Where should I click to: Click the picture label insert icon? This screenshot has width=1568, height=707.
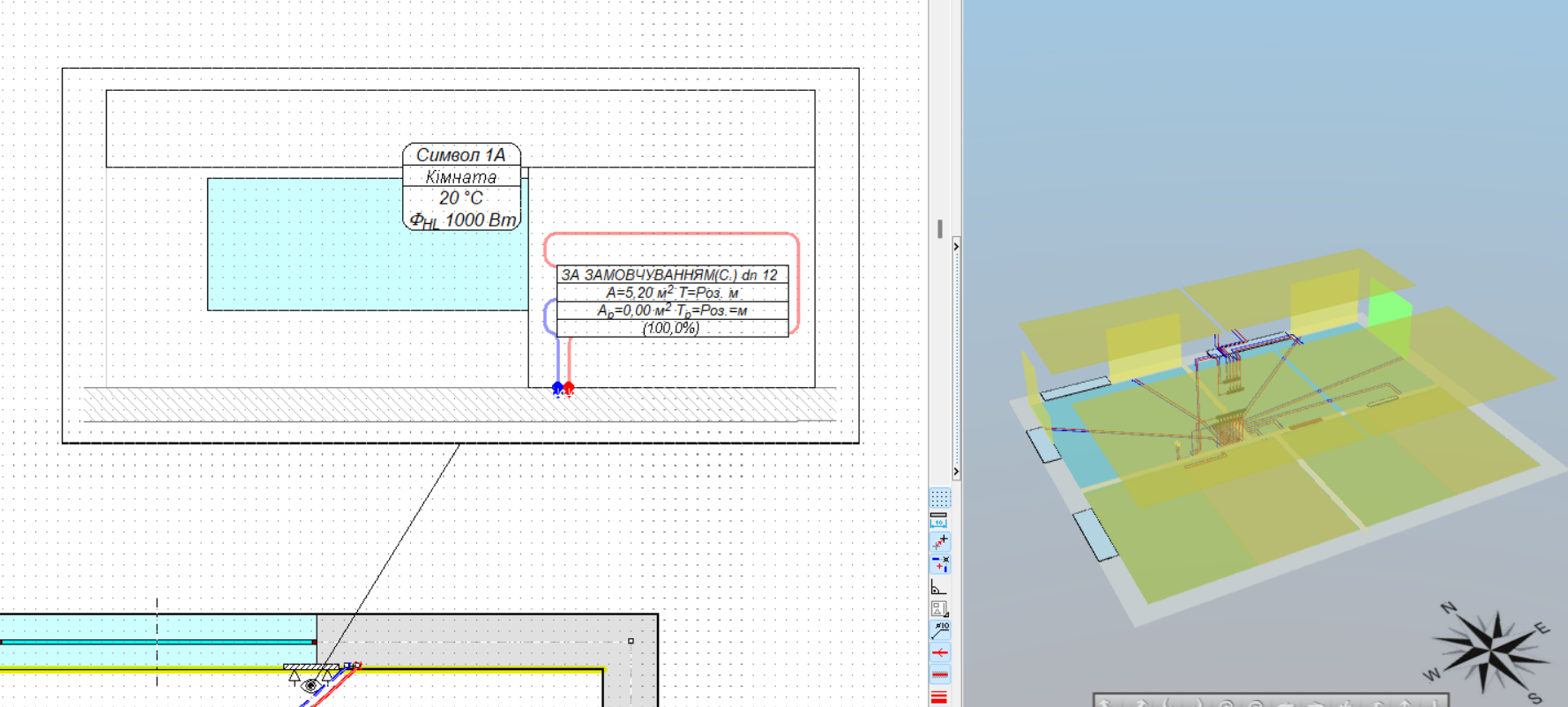point(939,609)
